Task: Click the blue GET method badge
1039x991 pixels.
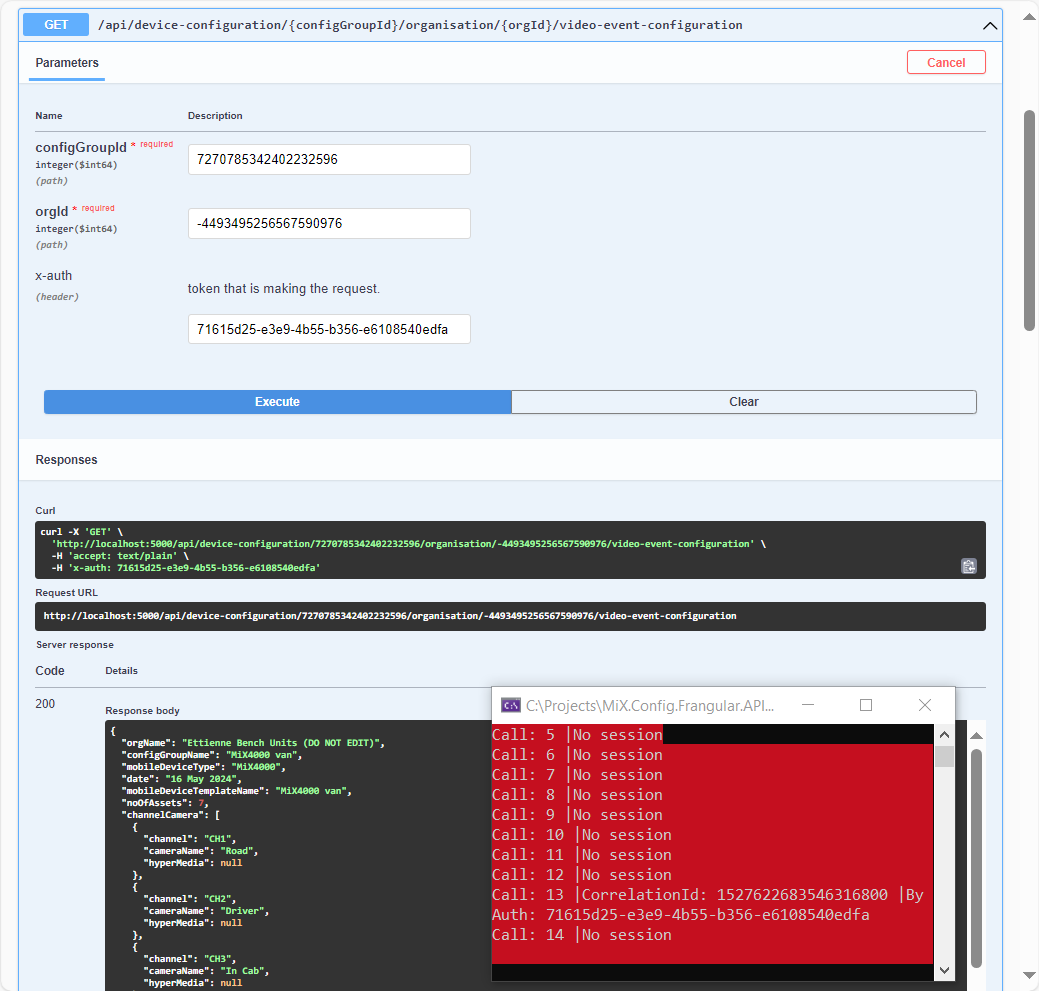Action: point(56,25)
